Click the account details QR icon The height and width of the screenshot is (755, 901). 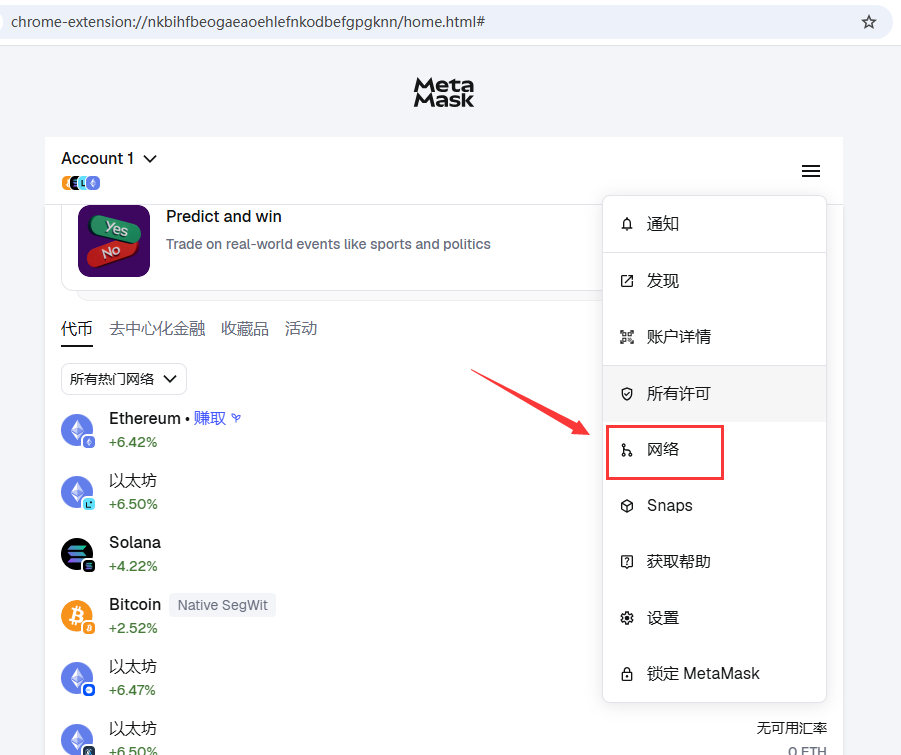(627, 337)
